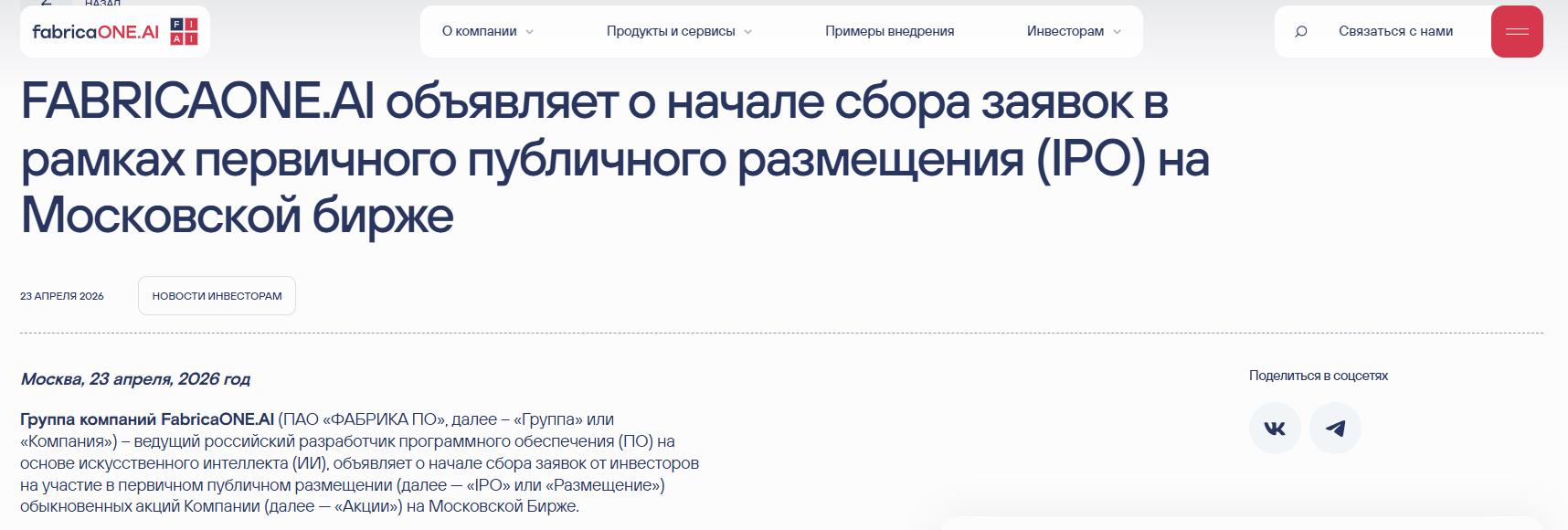Open search with the magnifier icon
The height and width of the screenshot is (530, 1568).
click(x=1301, y=32)
